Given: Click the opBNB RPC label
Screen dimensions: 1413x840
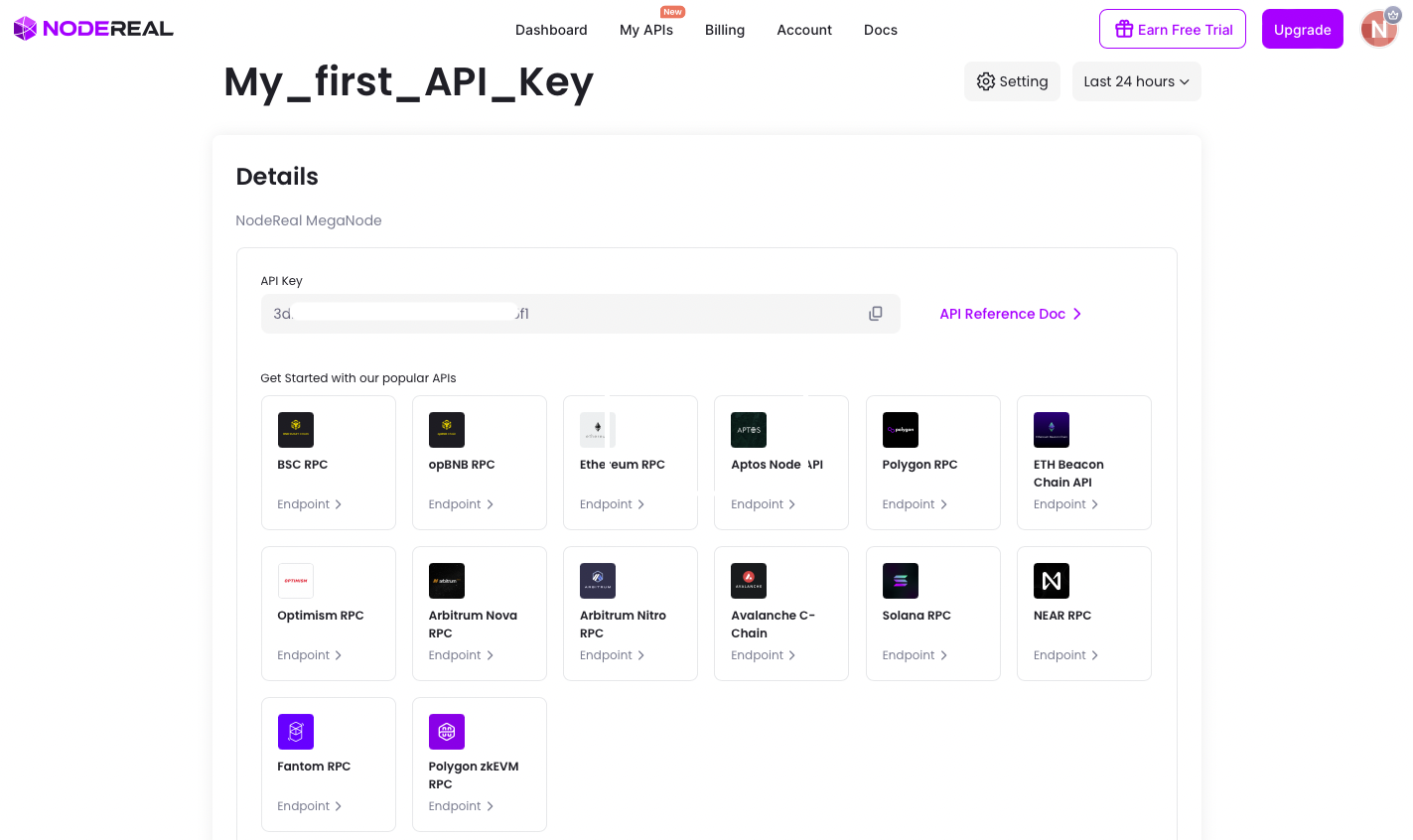Looking at the screenshot, I should point(462,465).
